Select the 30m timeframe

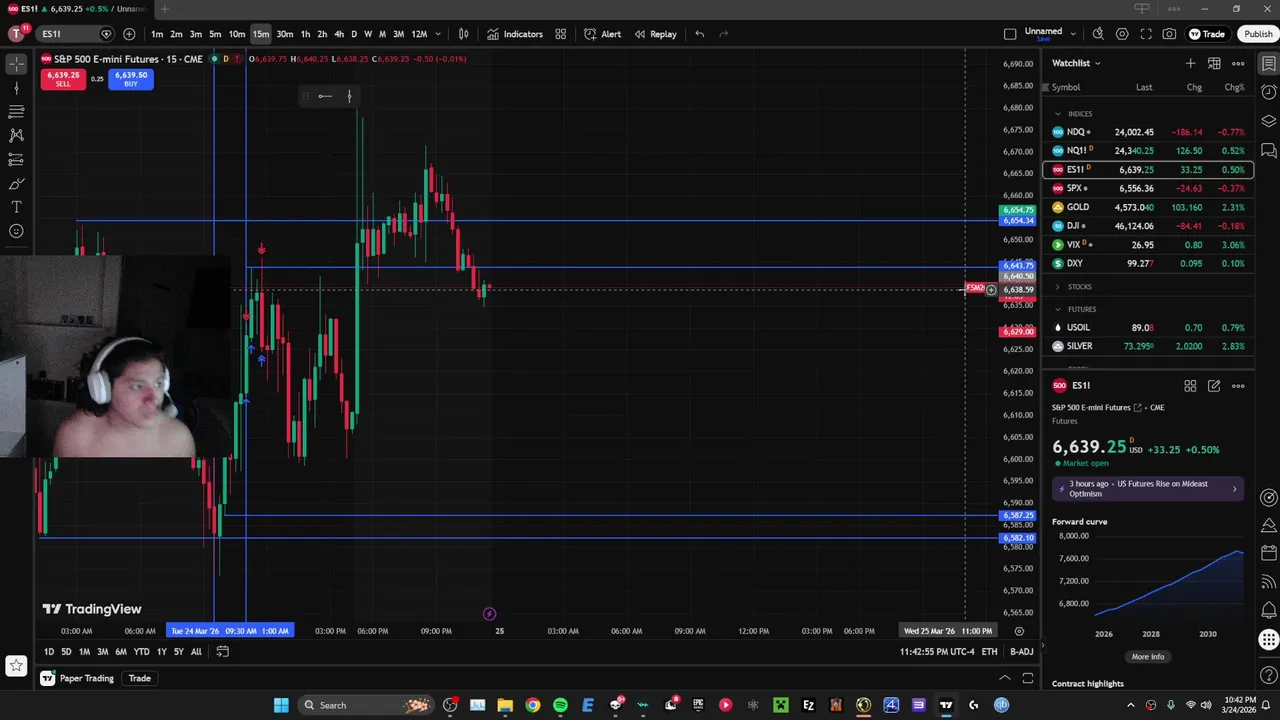click(x=285, y=34)
